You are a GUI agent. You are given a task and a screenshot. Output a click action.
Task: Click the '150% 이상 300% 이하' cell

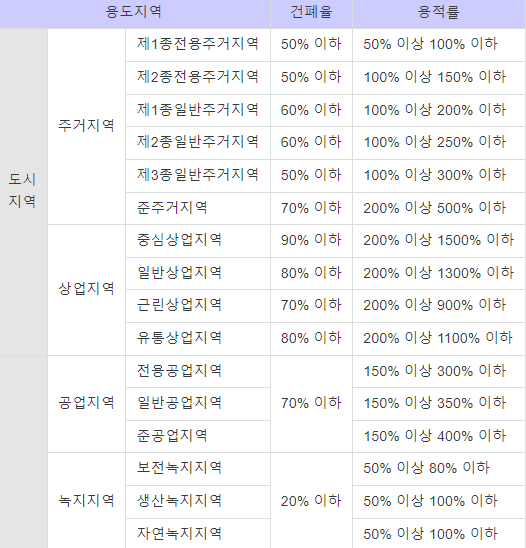[x=439, y=371]
